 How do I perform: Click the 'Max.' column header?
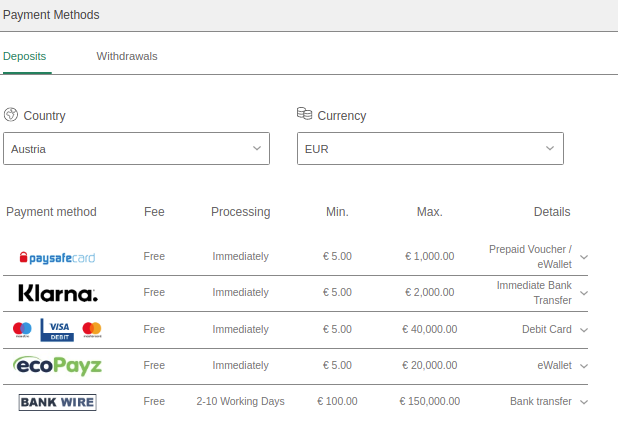(x=430, y=212)
